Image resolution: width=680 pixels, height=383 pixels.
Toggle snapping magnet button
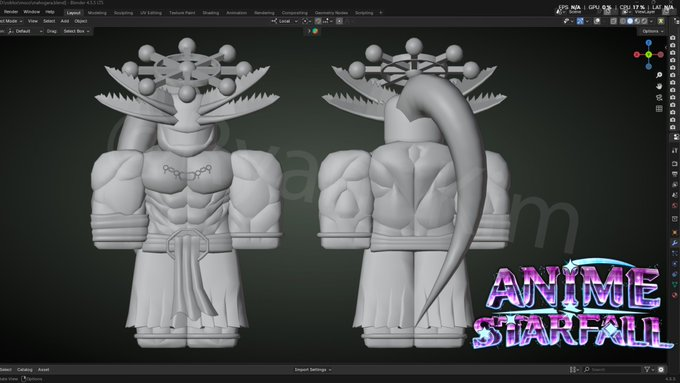(318, 21)
